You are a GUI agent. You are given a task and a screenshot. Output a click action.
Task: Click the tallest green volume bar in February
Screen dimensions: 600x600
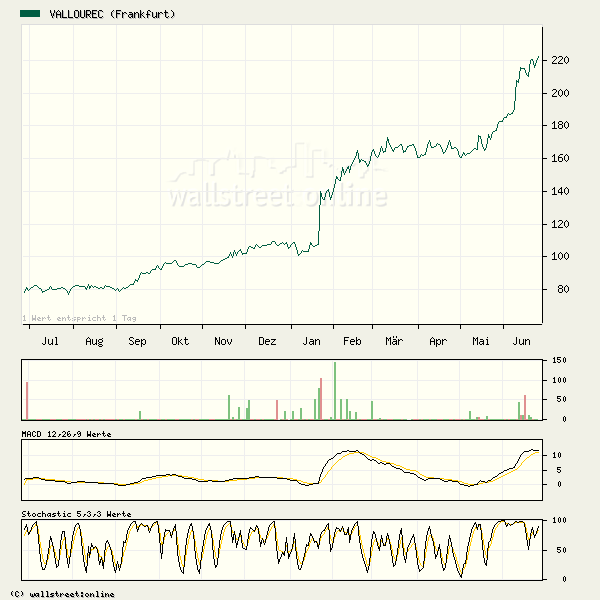(x=335, y=390)
